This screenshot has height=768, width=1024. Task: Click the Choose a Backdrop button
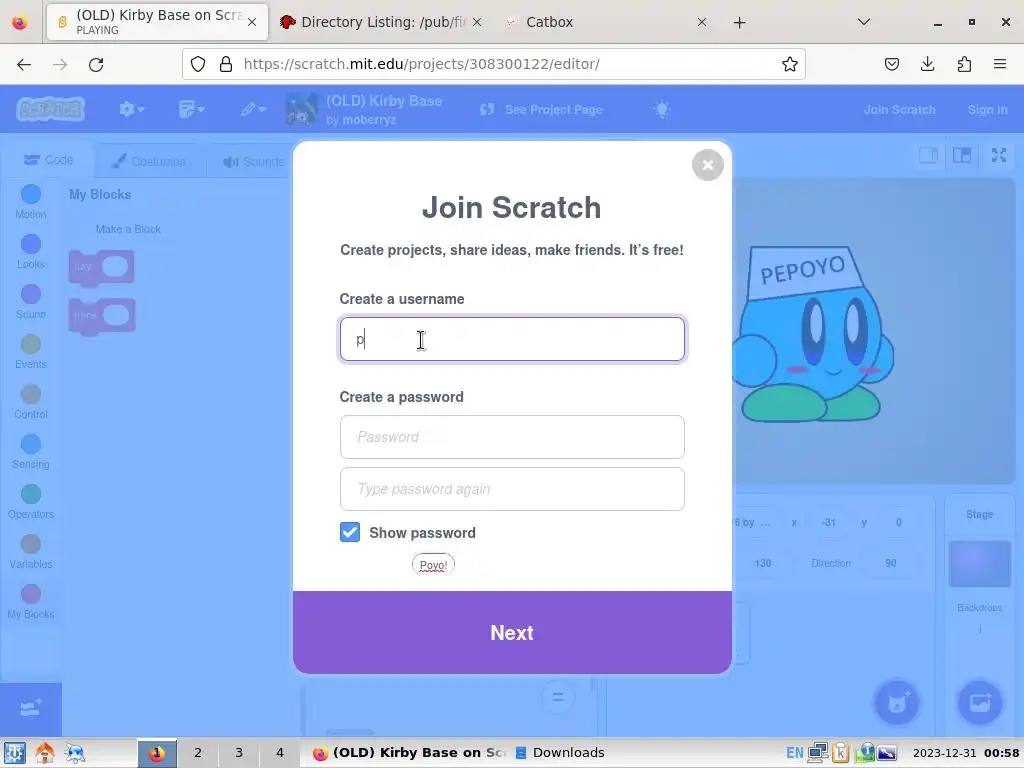point(980,703)
